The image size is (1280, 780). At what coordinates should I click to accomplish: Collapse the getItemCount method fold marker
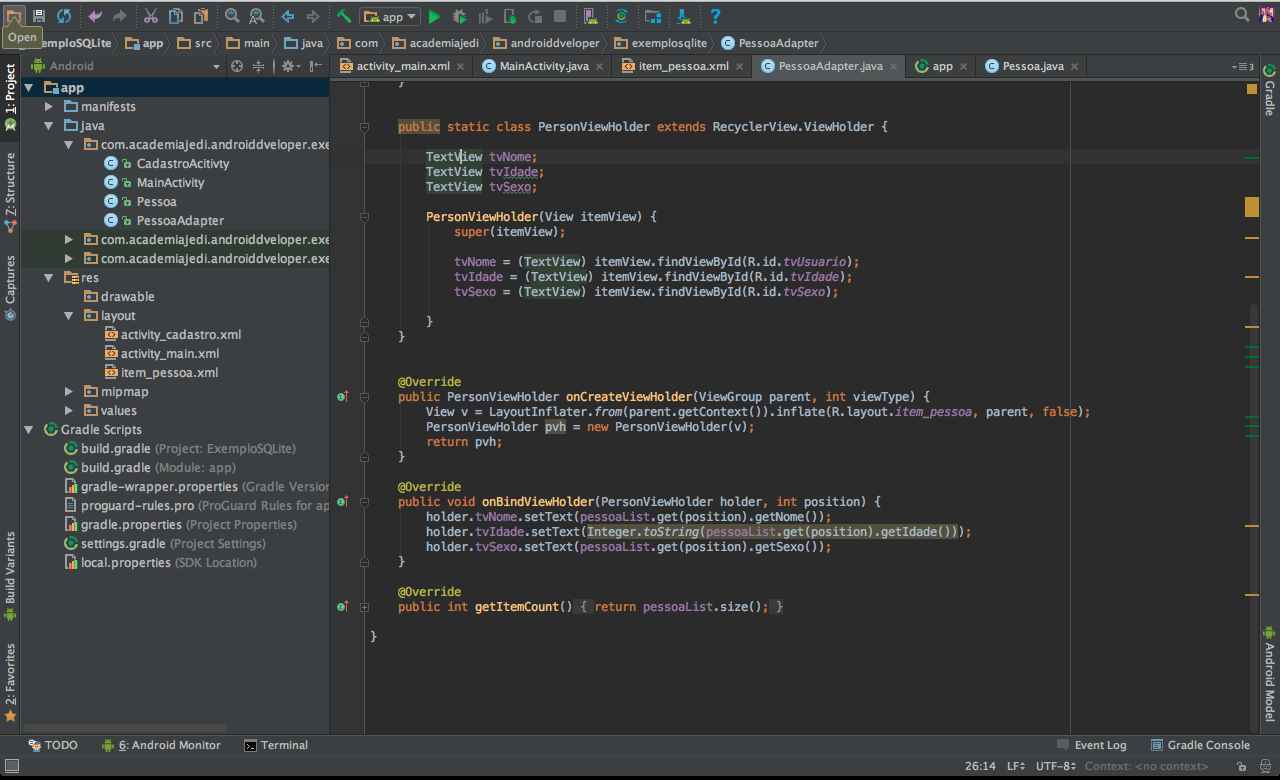click(x=365, y=607)
